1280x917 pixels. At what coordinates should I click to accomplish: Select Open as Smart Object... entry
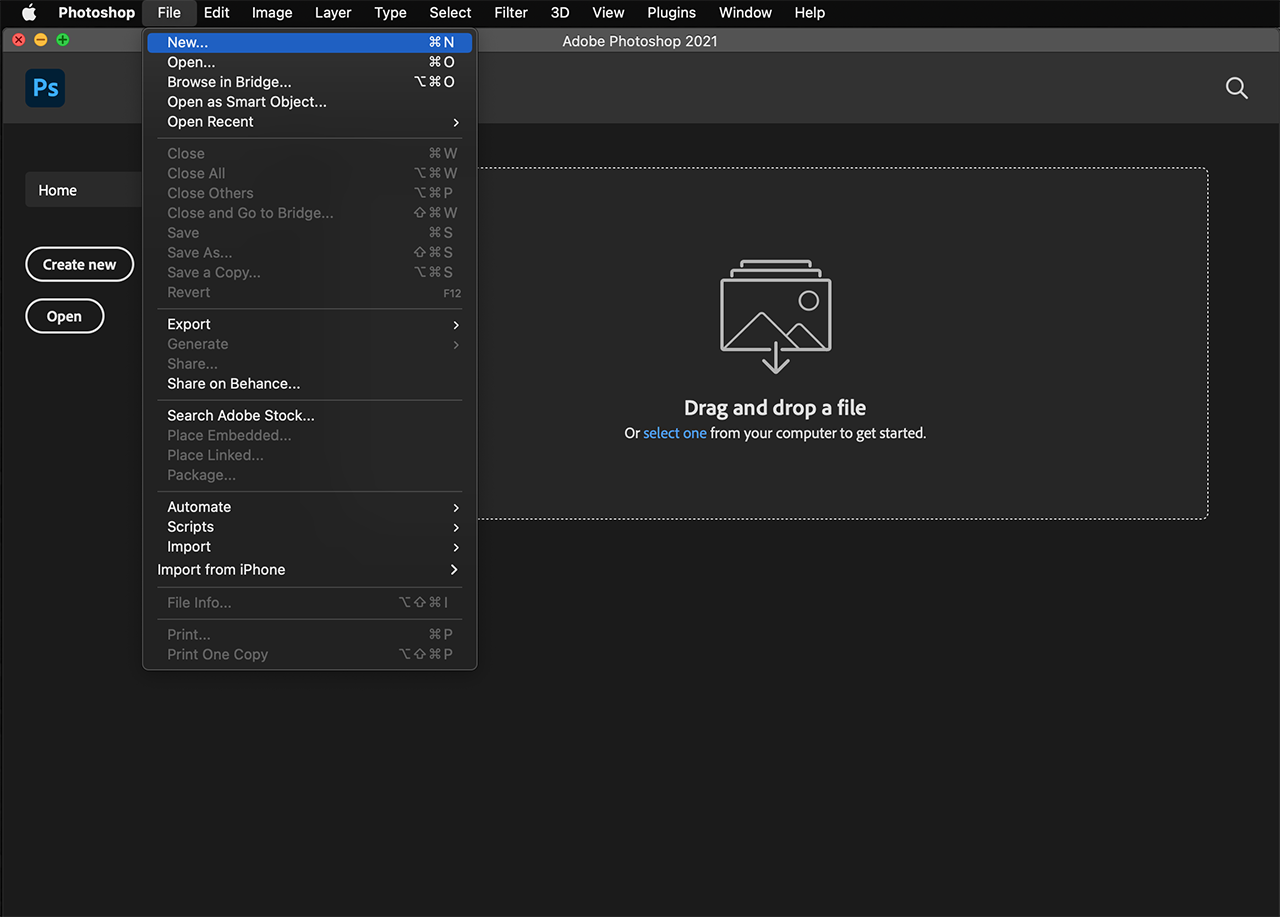pos(310,102)
